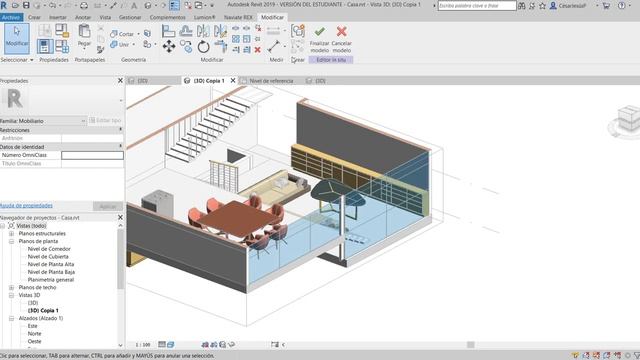Click the Cortar geometry icon
Image resolution: width=640 pixels, height=360 pixels.
pyautogui.click(x=114, y=34)
